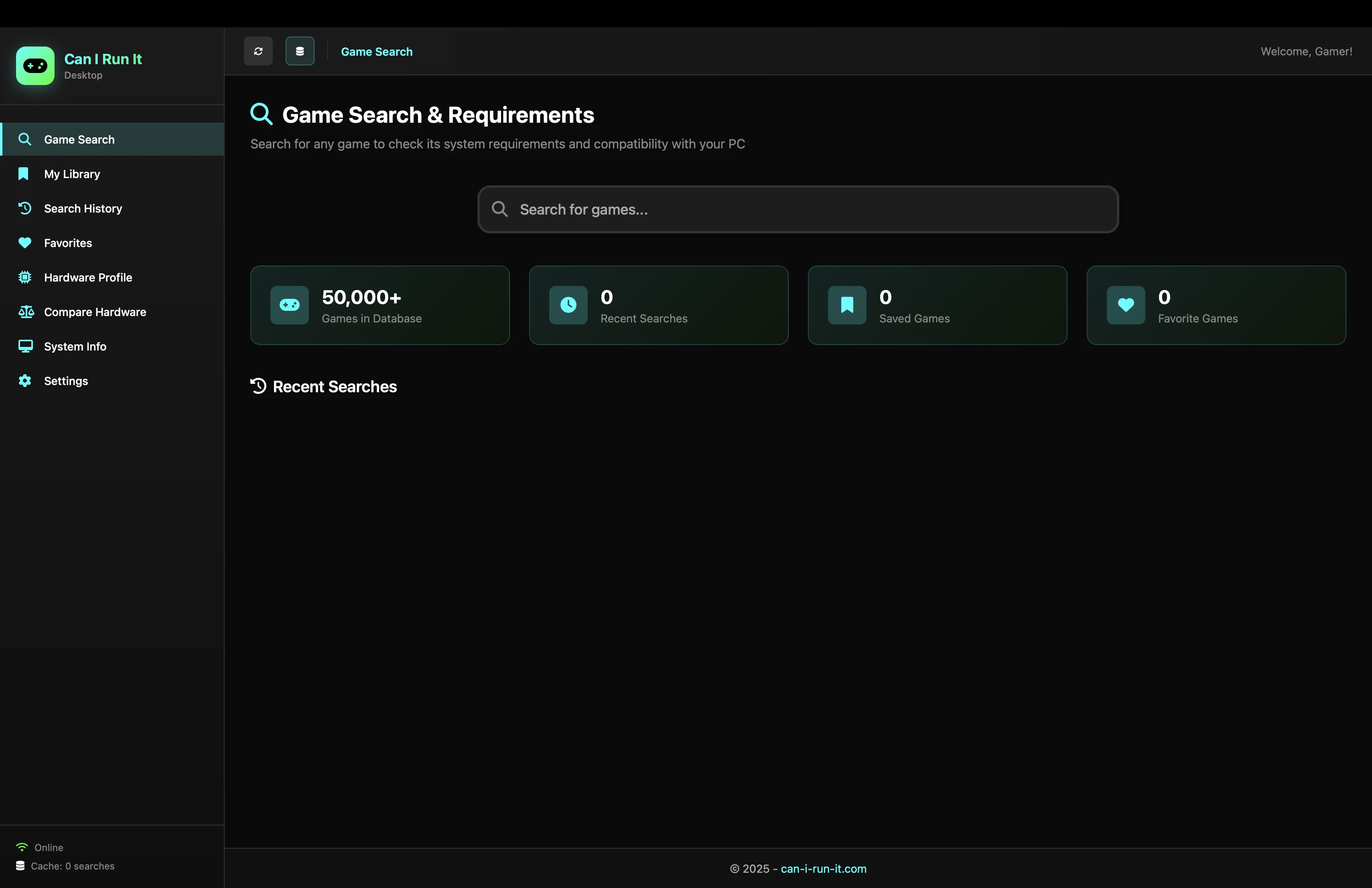Click the Can I Run It app title
Screen dimensions: 1372x888
point(103,59)
